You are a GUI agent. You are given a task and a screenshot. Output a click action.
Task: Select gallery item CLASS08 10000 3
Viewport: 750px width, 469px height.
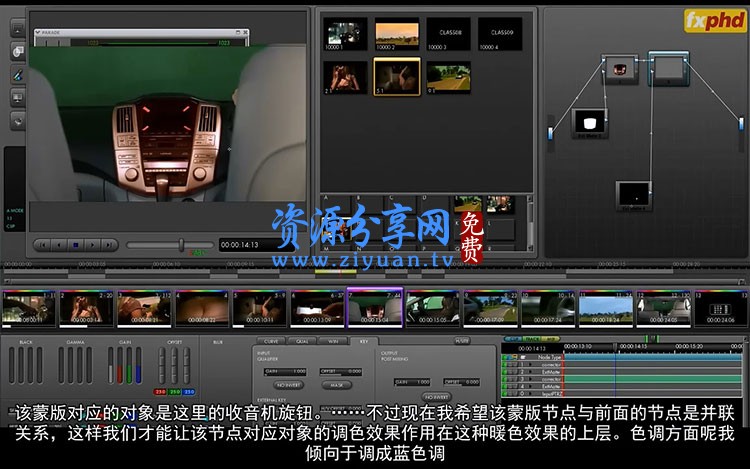[449, 34]
